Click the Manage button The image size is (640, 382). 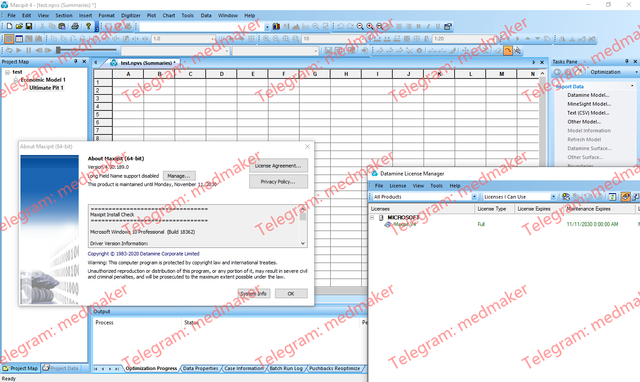click(x=179, y=176)
